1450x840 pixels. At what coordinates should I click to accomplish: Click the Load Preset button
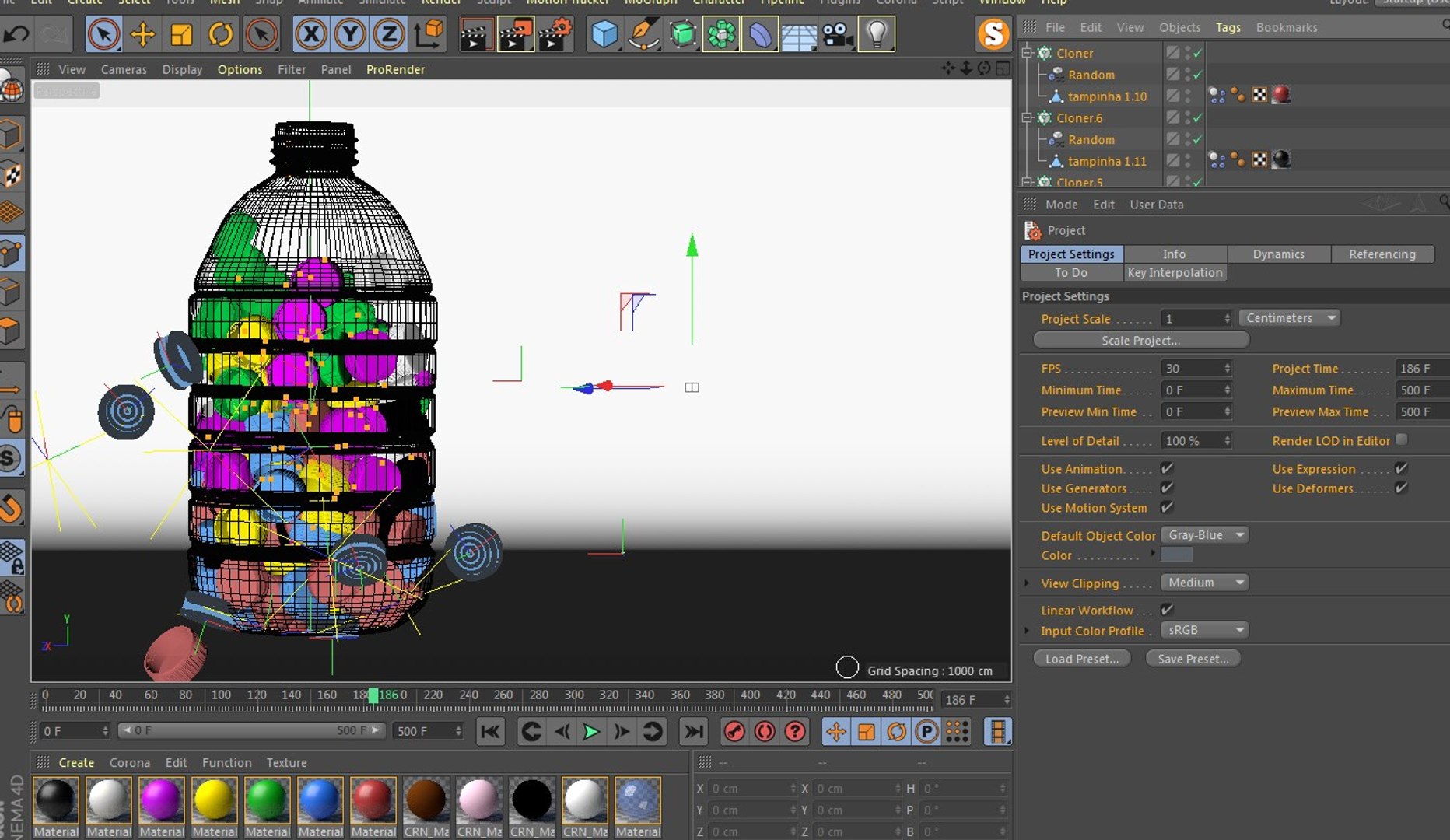[x=1082, y=659]
